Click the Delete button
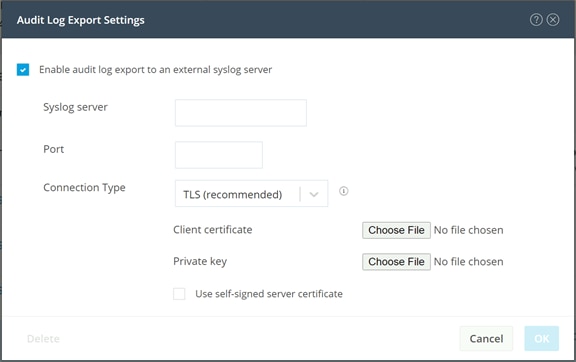This screenshot has width=576, height=362. click(x=43, y=339)
